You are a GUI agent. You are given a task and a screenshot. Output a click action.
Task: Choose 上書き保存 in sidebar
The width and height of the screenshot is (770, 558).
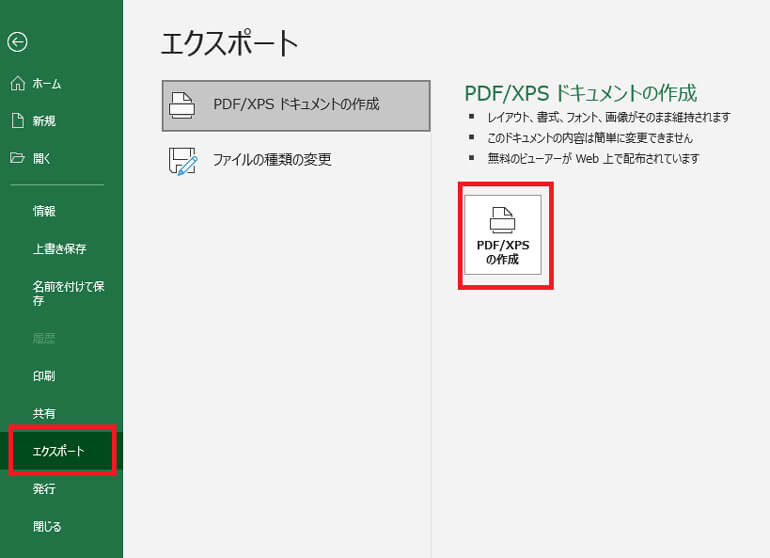pyautogui.click(x=61, y=249)
